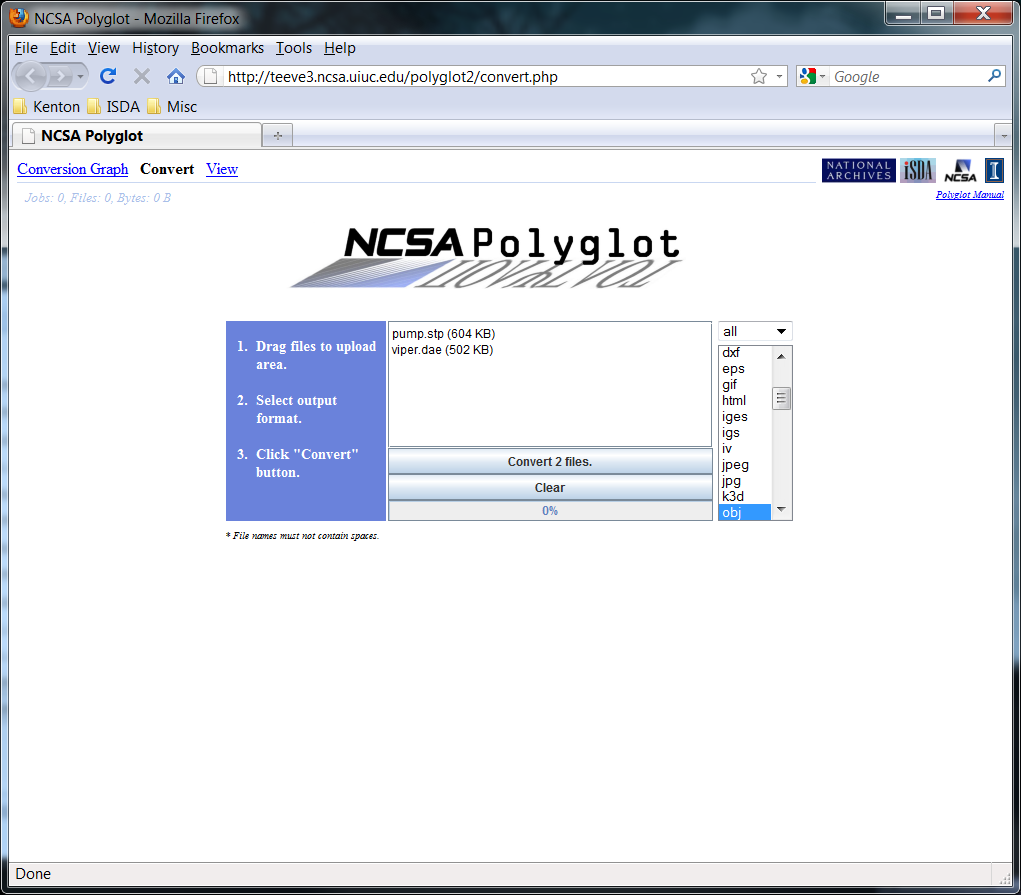This screenshot has height=895, width=1021.
Task: Click the browser Forward arrow button
Action: point(60,77)
